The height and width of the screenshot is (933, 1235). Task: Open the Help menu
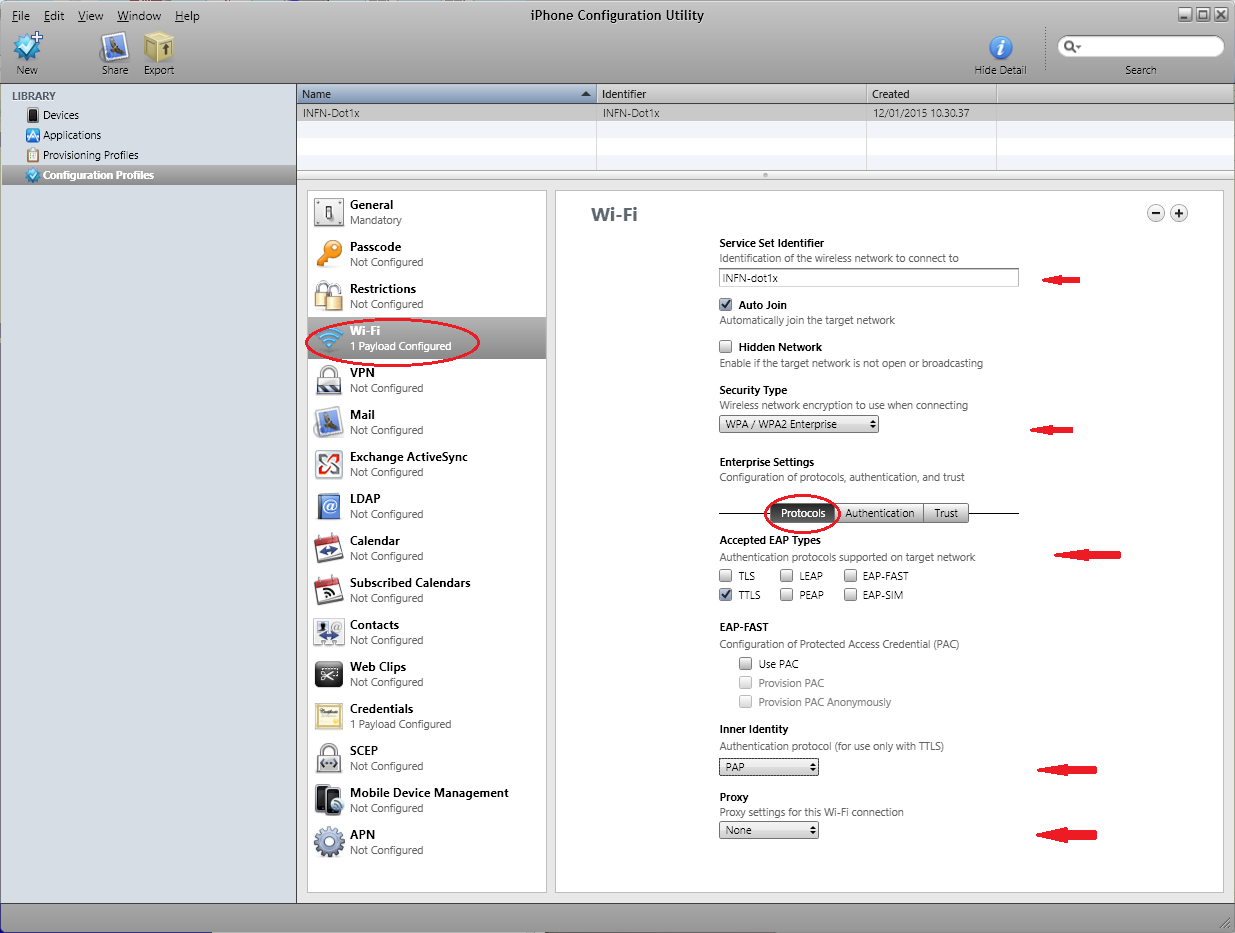tap(187, 16)
